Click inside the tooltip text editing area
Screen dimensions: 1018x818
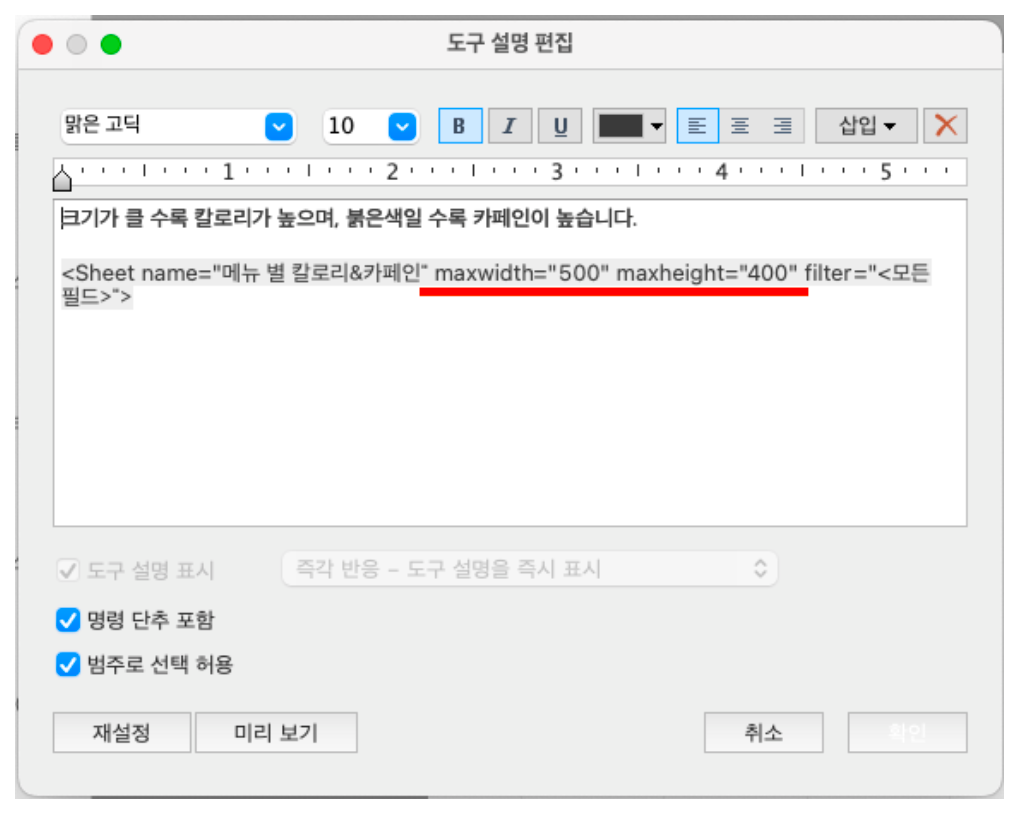(509, 420)
